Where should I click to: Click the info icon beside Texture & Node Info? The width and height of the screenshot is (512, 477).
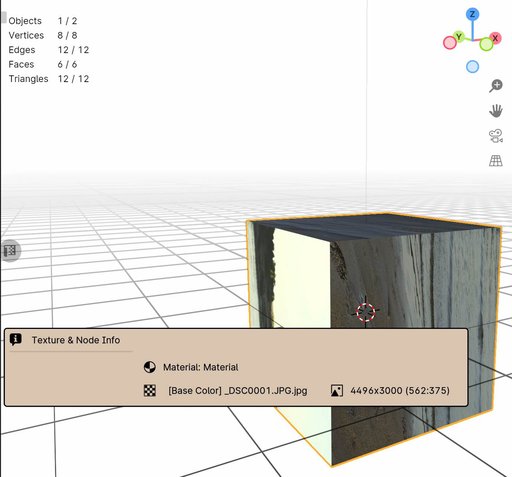tap(15, 339)
